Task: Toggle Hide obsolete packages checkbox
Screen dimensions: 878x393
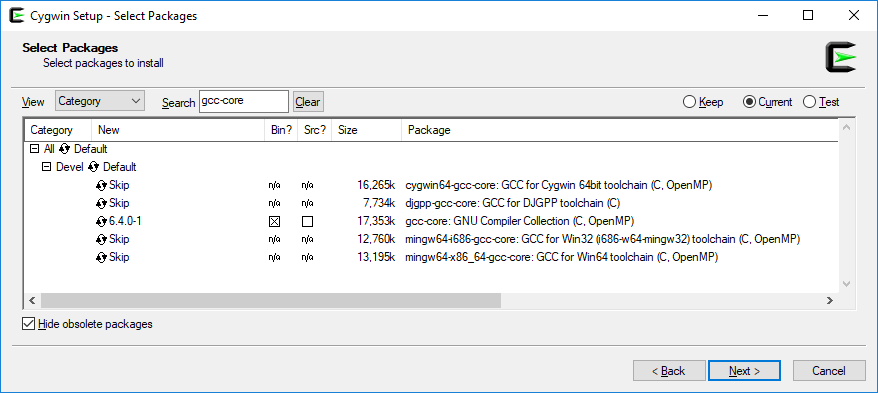Action: (x=28, y=324)
